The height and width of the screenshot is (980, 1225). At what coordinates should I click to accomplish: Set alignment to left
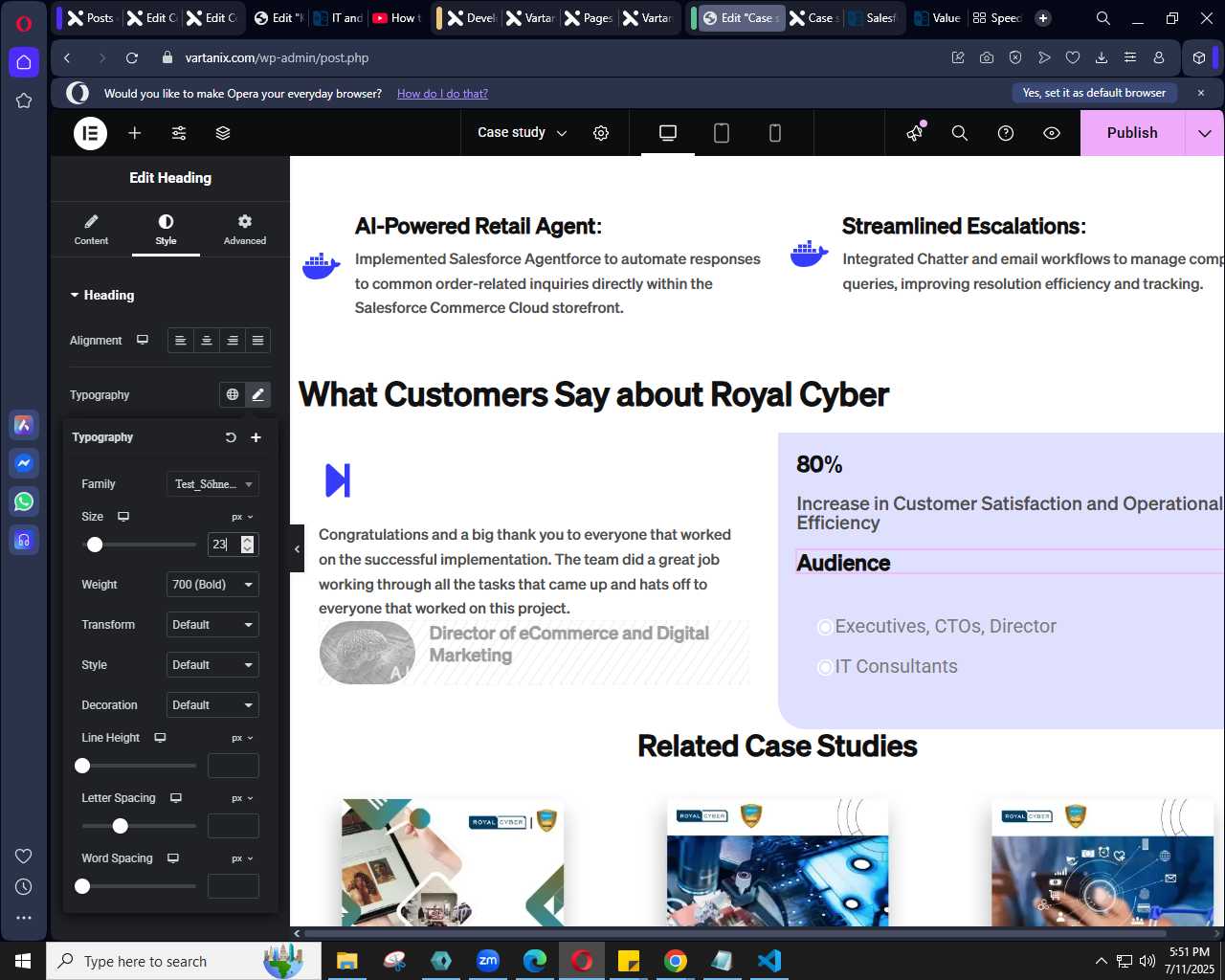181,341
